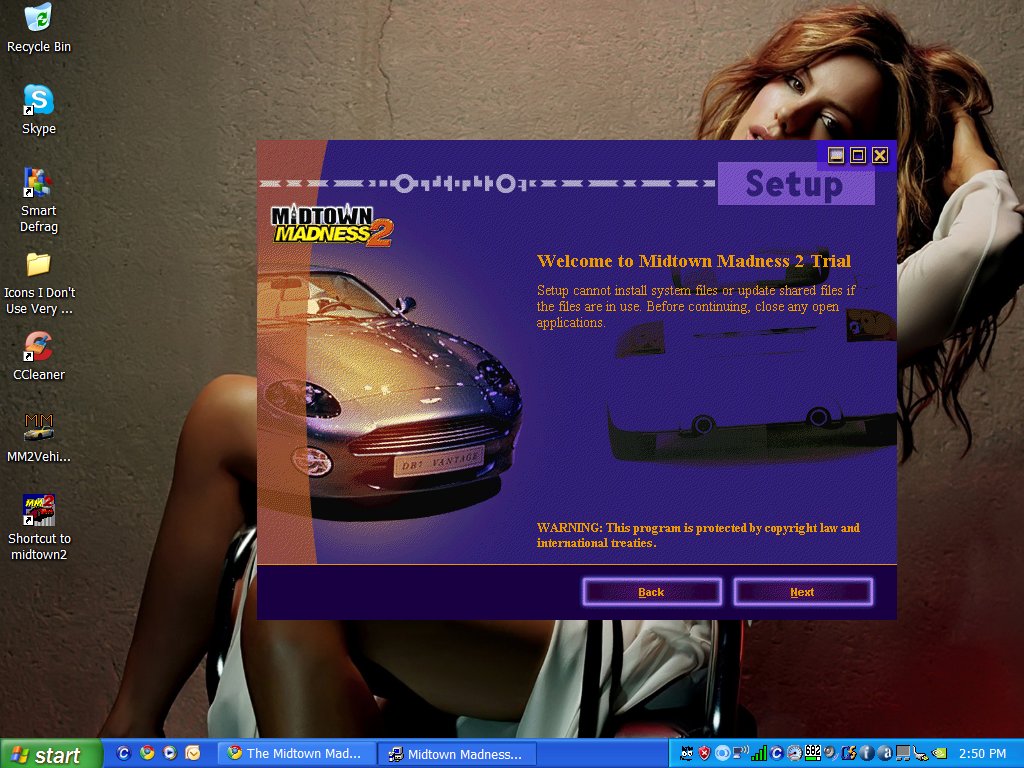
Task: Click the owl-eyes system tray icon
Action: pyautogui.click(x=687, y=753)
